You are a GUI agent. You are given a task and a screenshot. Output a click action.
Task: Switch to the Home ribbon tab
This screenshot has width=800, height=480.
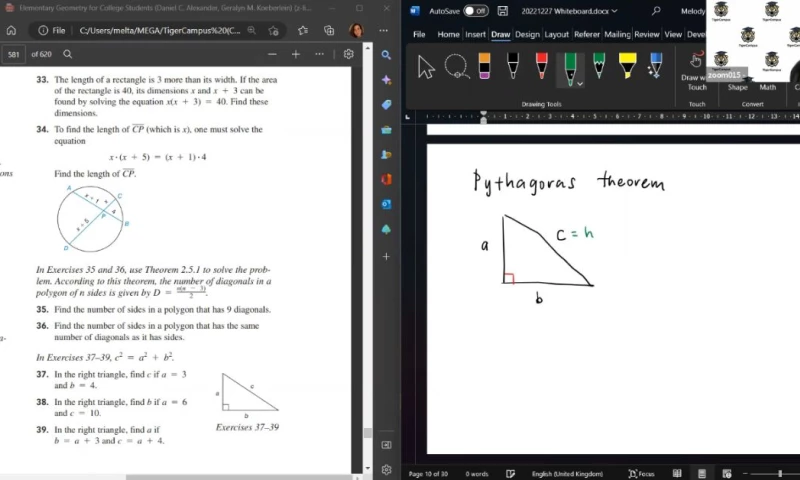[448, 34]
